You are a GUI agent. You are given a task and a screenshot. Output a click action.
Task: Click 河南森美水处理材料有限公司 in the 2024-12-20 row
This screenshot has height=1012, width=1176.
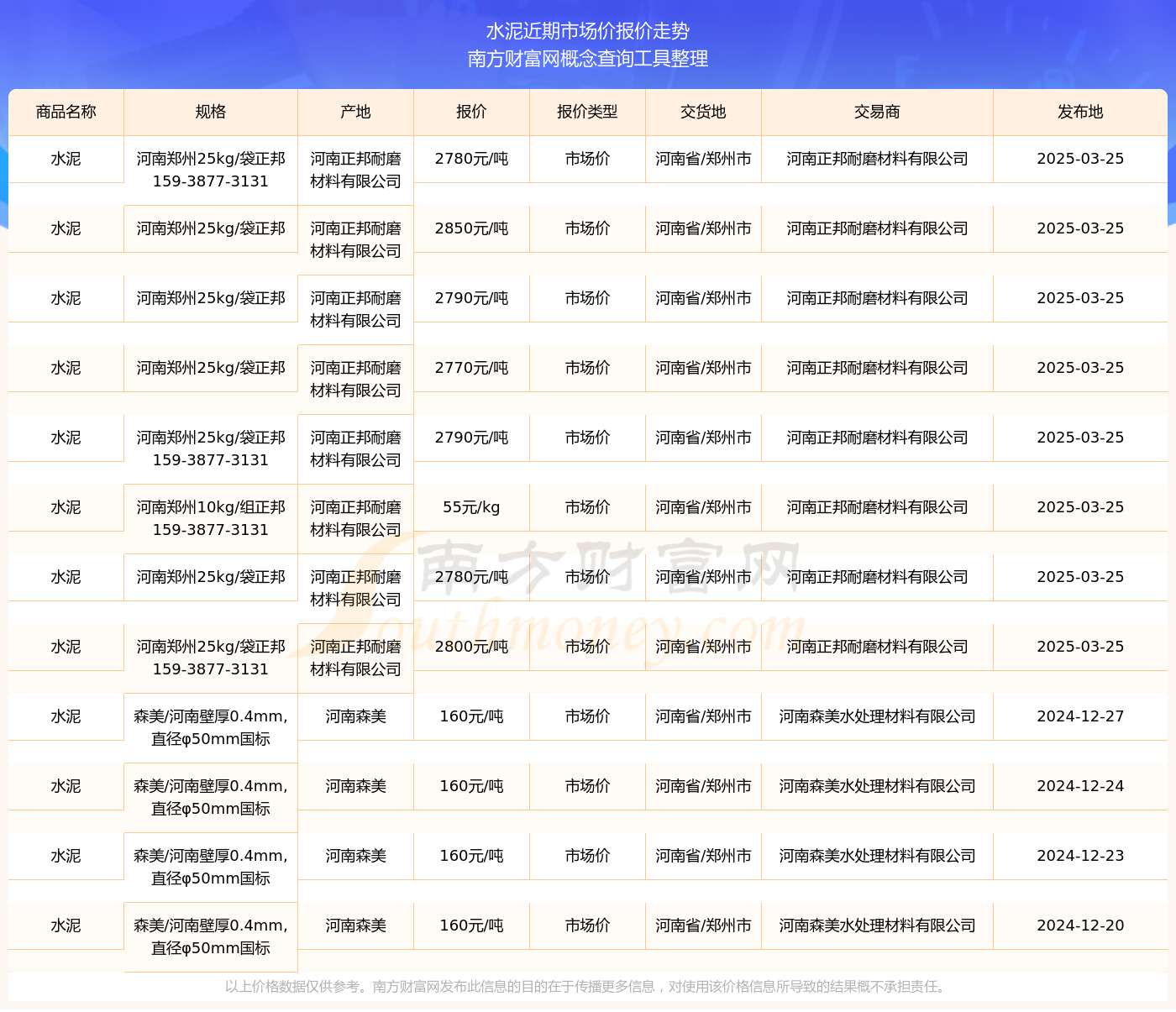coord(877,925)
